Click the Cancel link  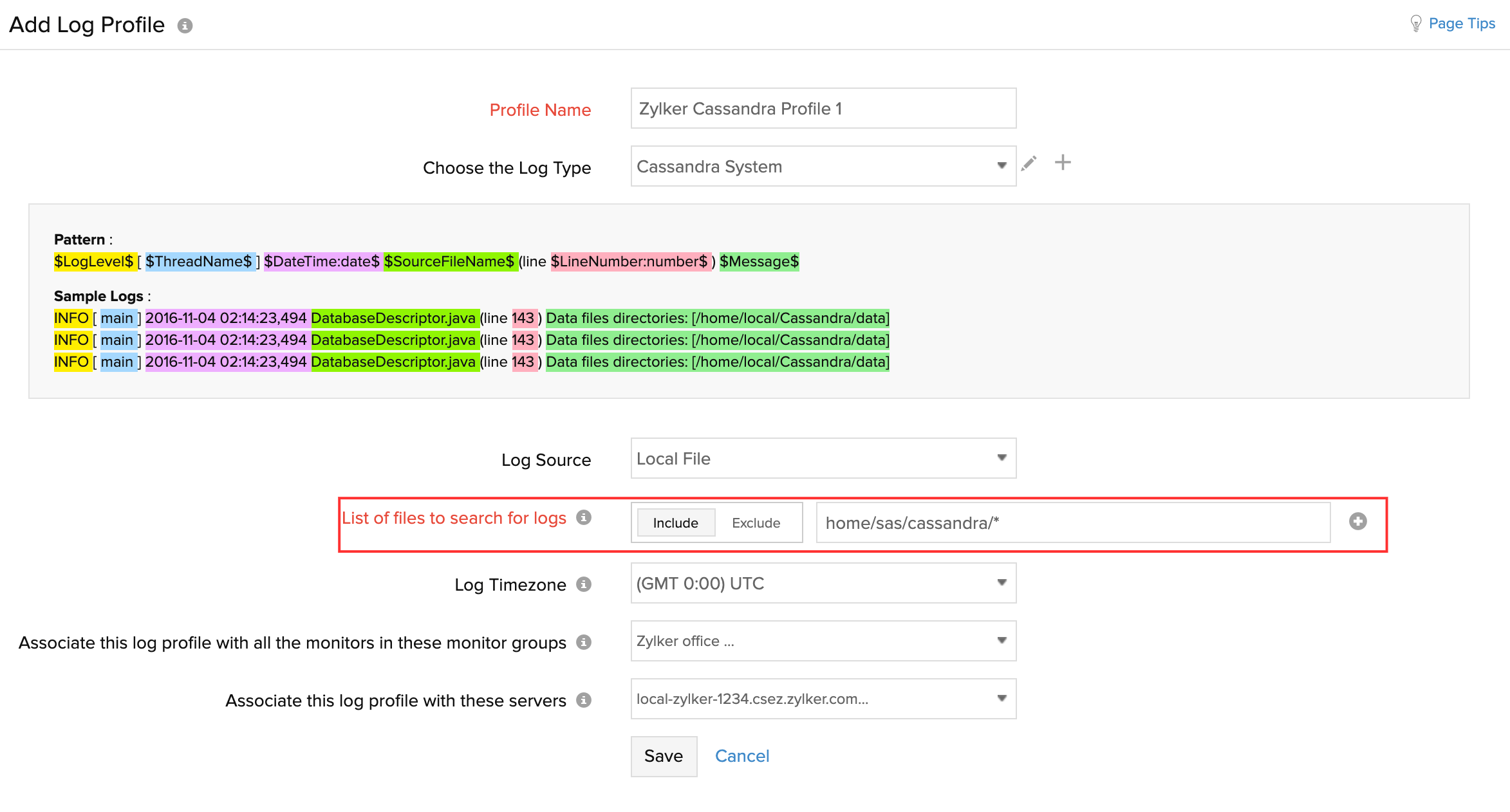tap(741, 756)
